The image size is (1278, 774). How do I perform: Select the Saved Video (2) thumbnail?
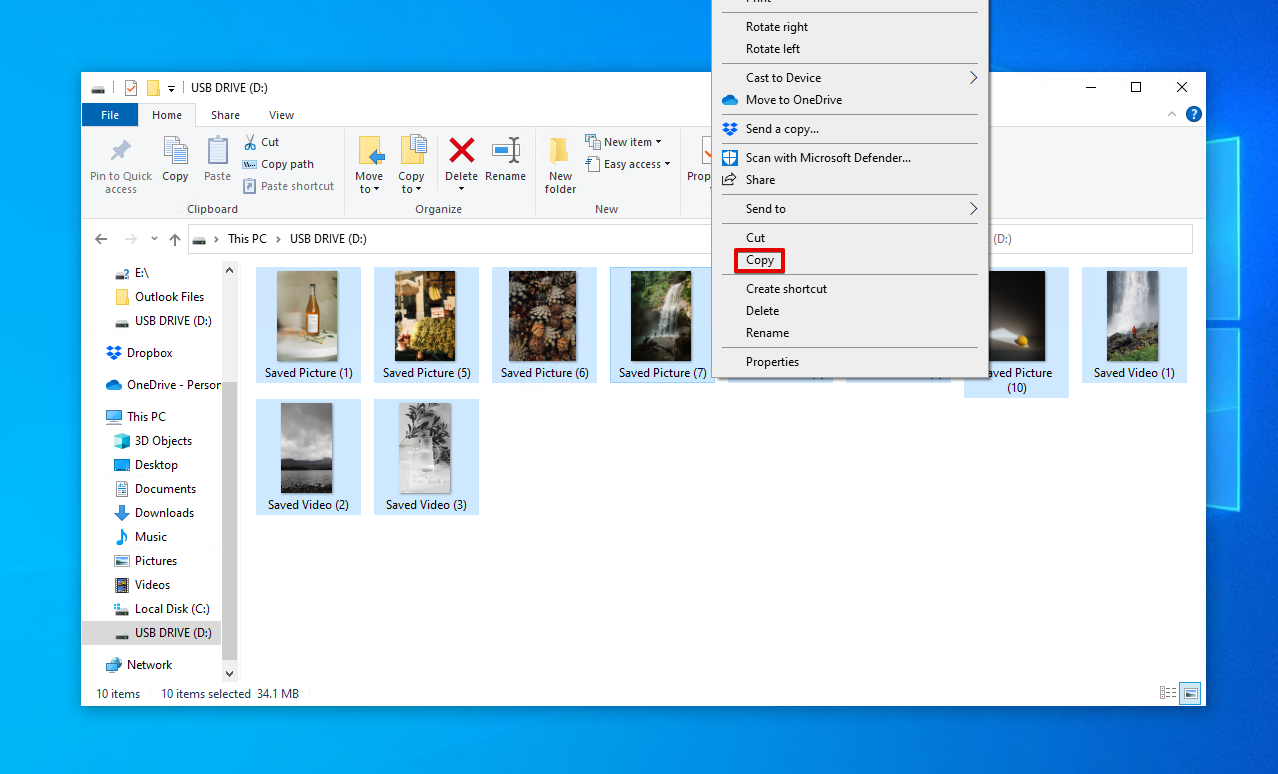tap(308, 450)
